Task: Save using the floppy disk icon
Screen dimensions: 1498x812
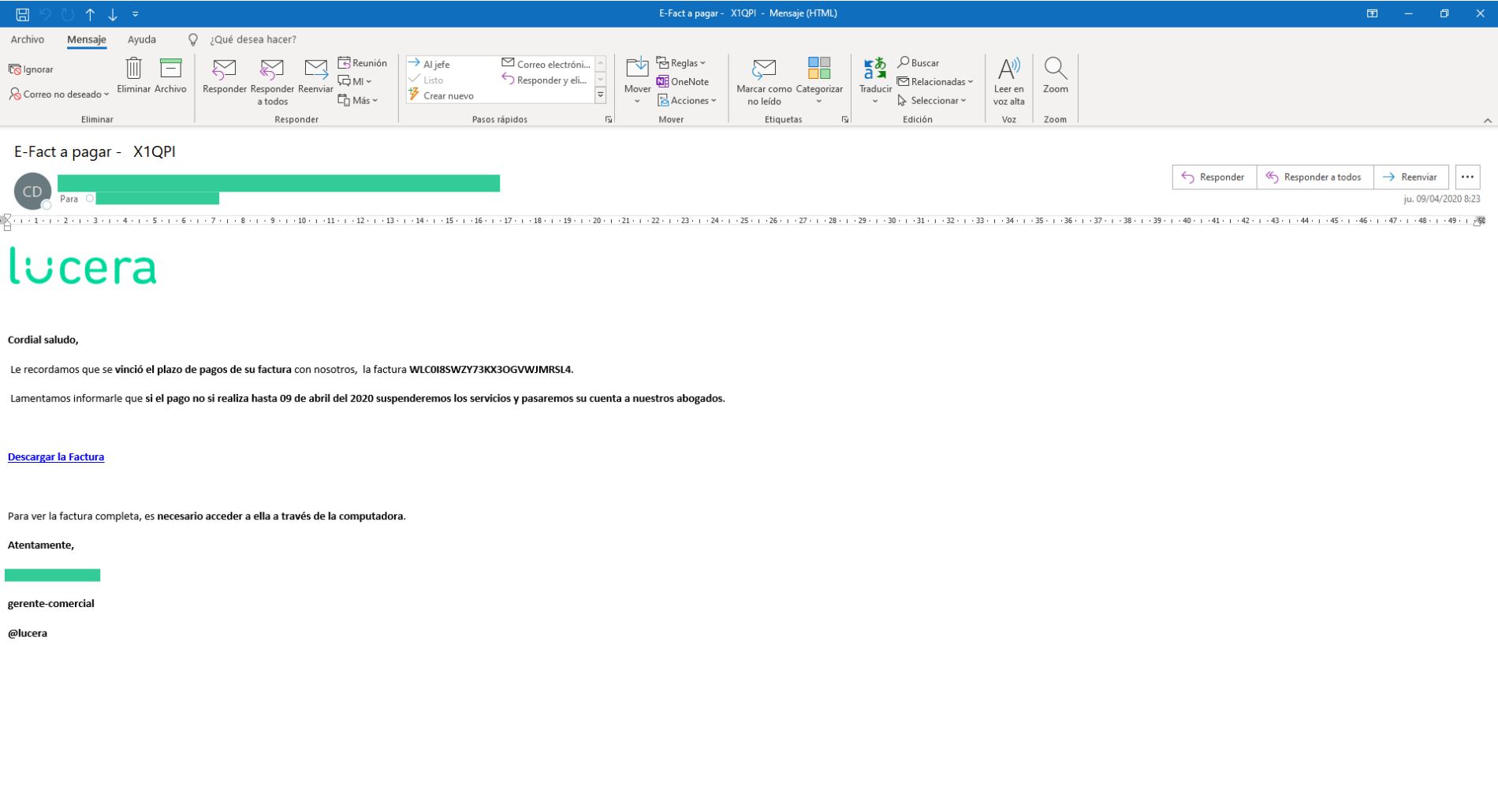Action: pos(23,14)
